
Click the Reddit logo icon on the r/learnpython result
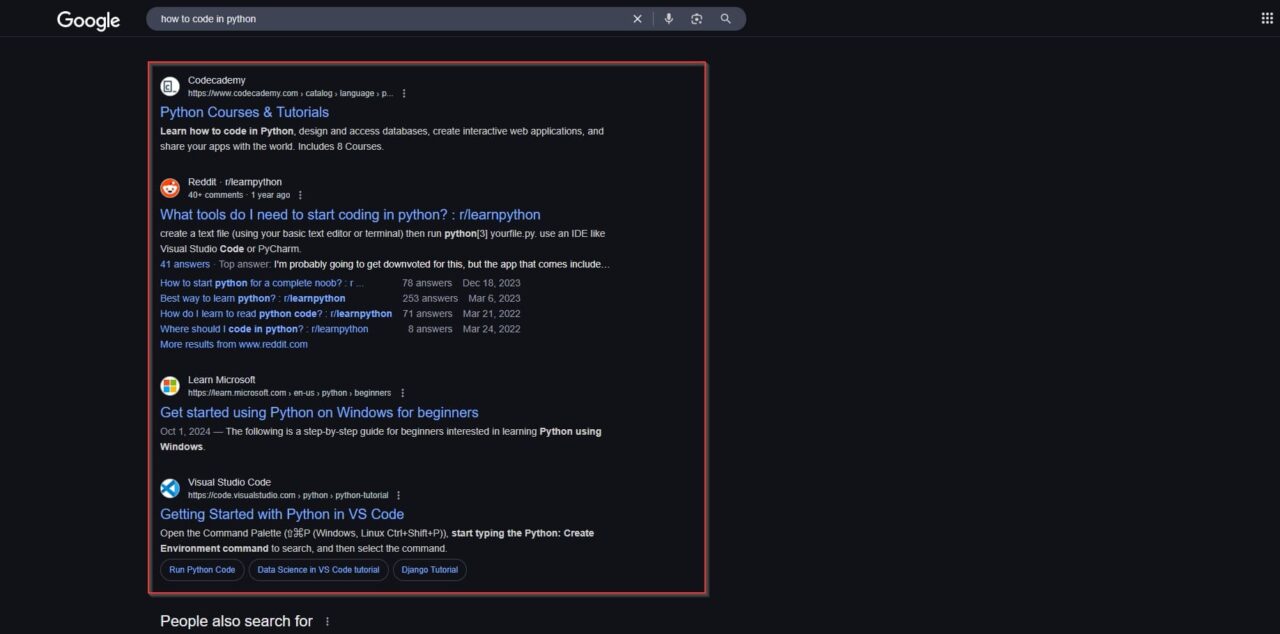click(170, 187)
